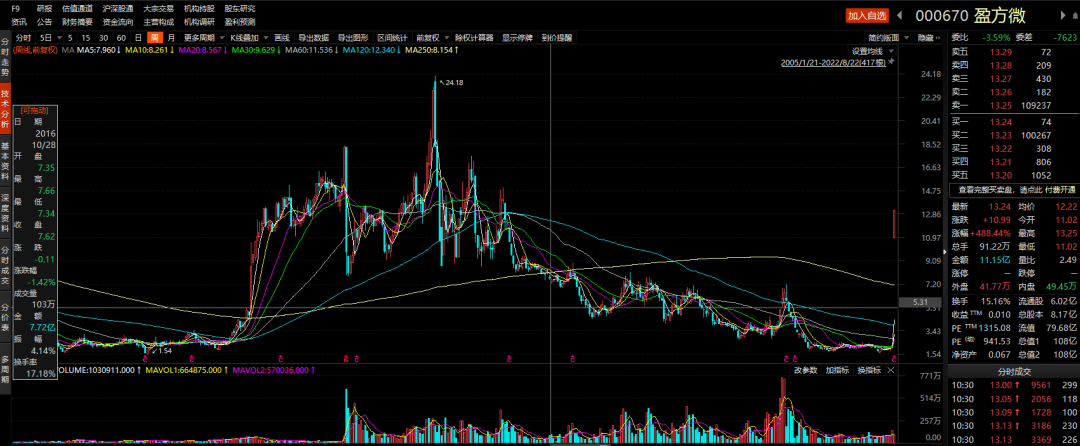The image size is (1080, 446).
Task: Switch to 分时 period in chart toolbar
Action: click(x=23, y=38)
